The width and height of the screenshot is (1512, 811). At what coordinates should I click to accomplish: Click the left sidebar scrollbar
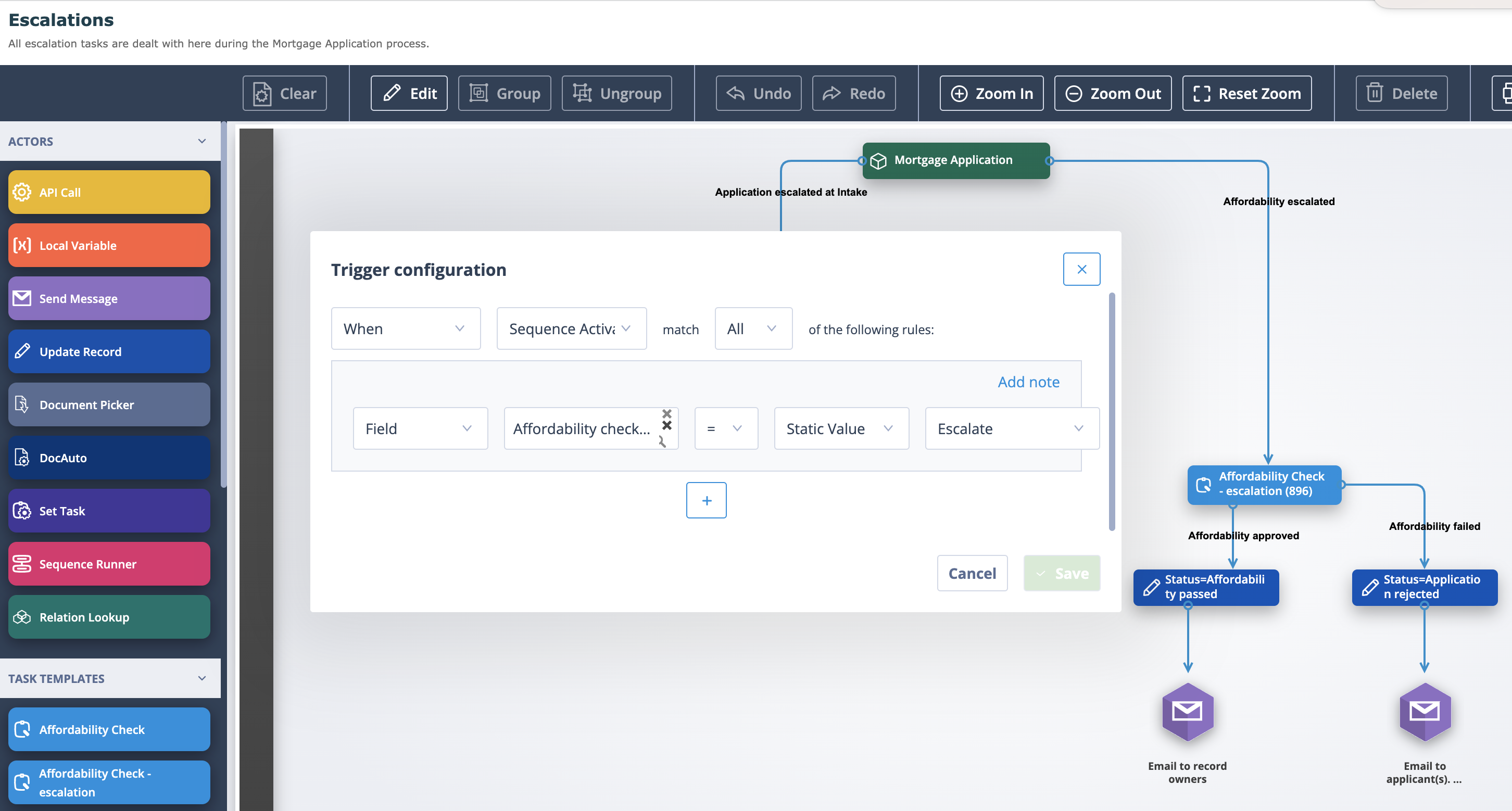click(x=224, y=305)
